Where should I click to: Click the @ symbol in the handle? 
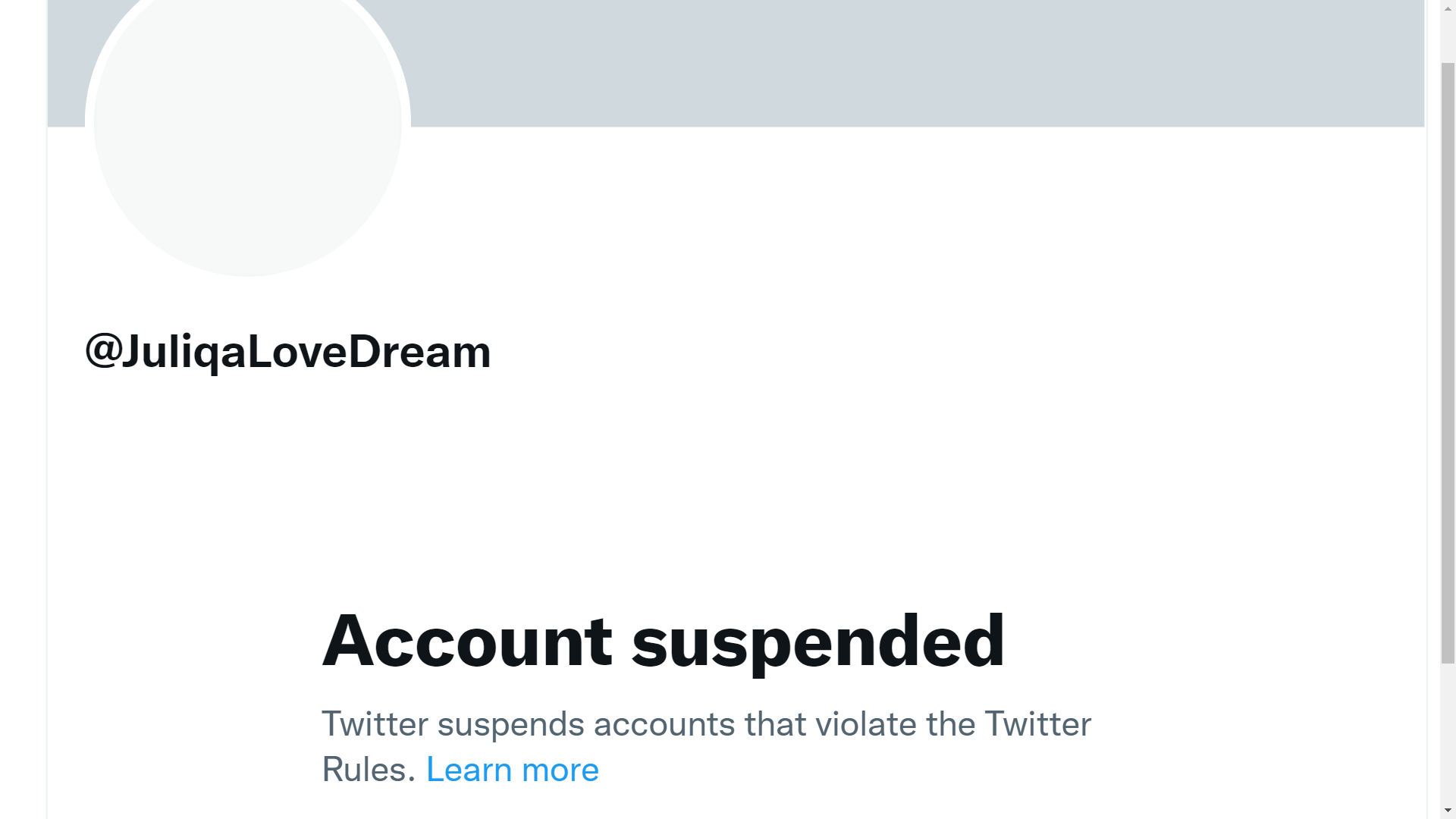103,350
